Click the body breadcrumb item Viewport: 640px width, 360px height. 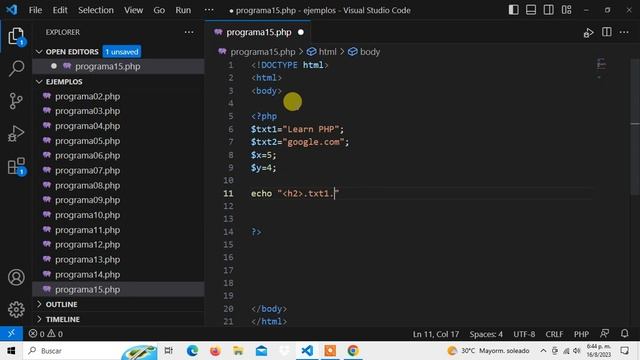[x=364, y=52]
